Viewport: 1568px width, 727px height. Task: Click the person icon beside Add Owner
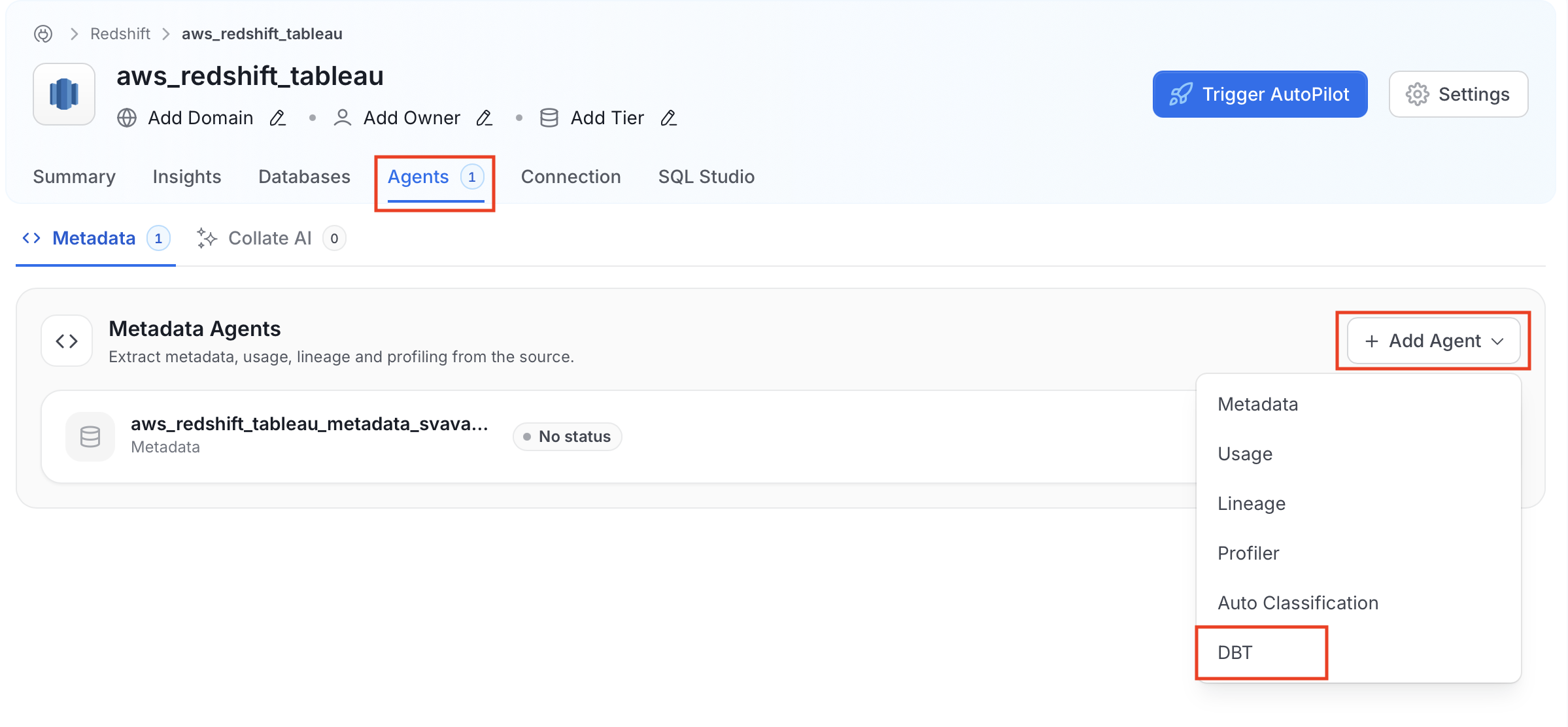click(x=342, y=118)
